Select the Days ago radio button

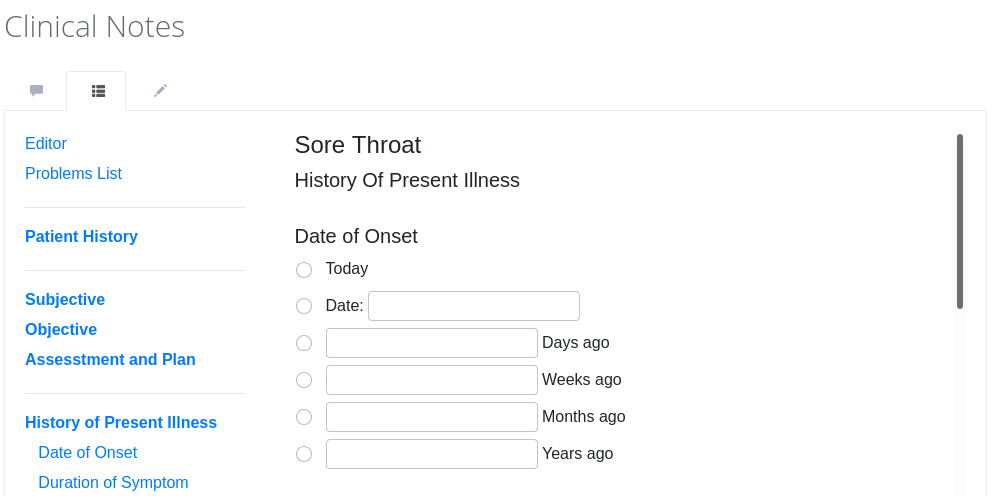(304, 343)
